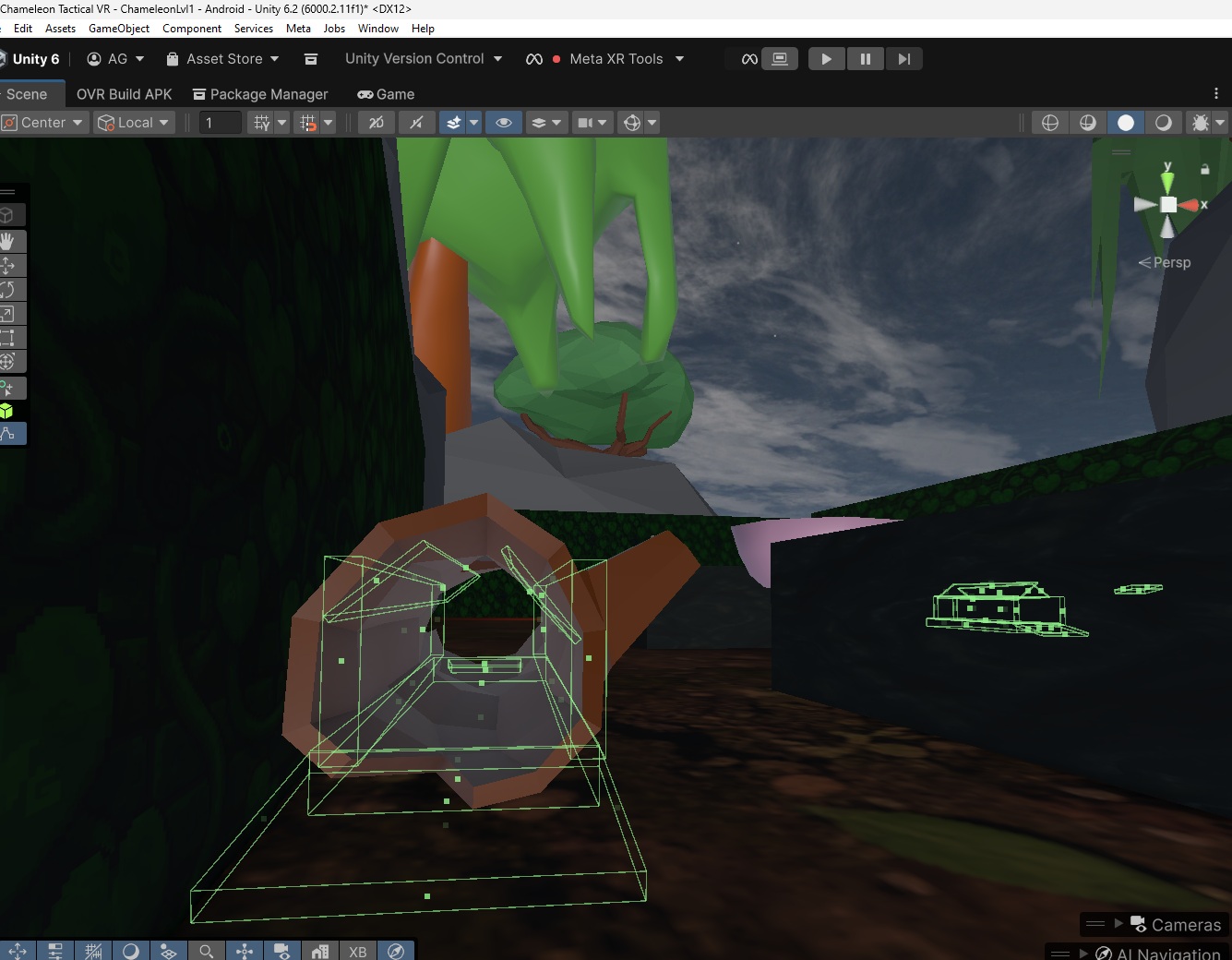This screenshot has width=1232, height=960.
Task: Select the Hand view tool
Action: (11, 241)
